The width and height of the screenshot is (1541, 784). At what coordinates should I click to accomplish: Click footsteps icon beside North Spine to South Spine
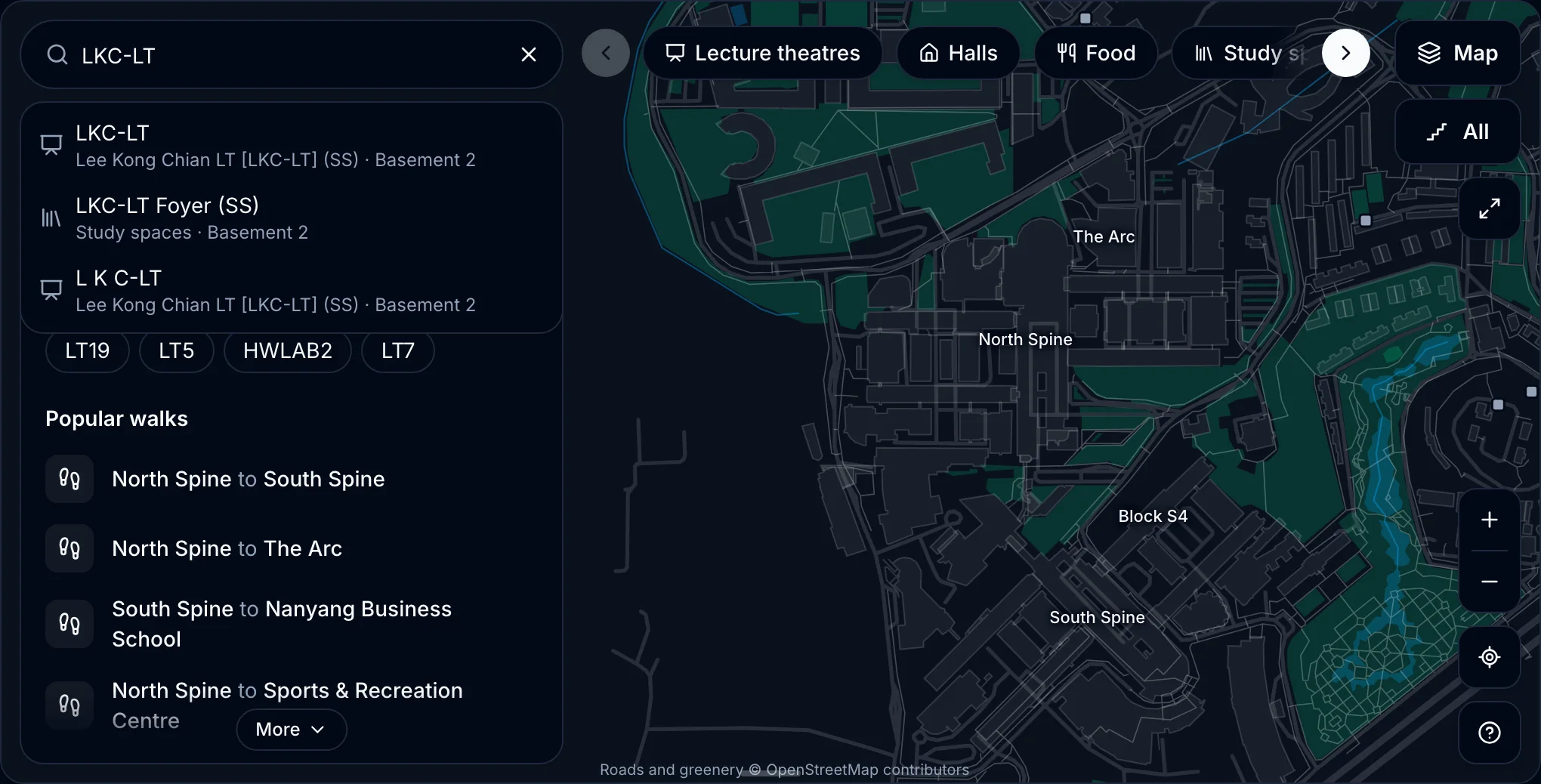(69, 479)
